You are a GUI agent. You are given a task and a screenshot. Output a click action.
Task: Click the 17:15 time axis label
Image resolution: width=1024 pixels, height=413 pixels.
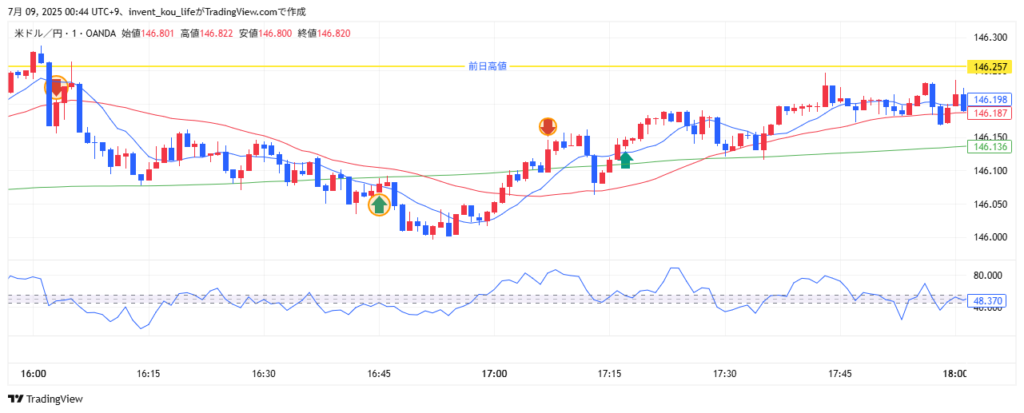click(x=609, y=374)
